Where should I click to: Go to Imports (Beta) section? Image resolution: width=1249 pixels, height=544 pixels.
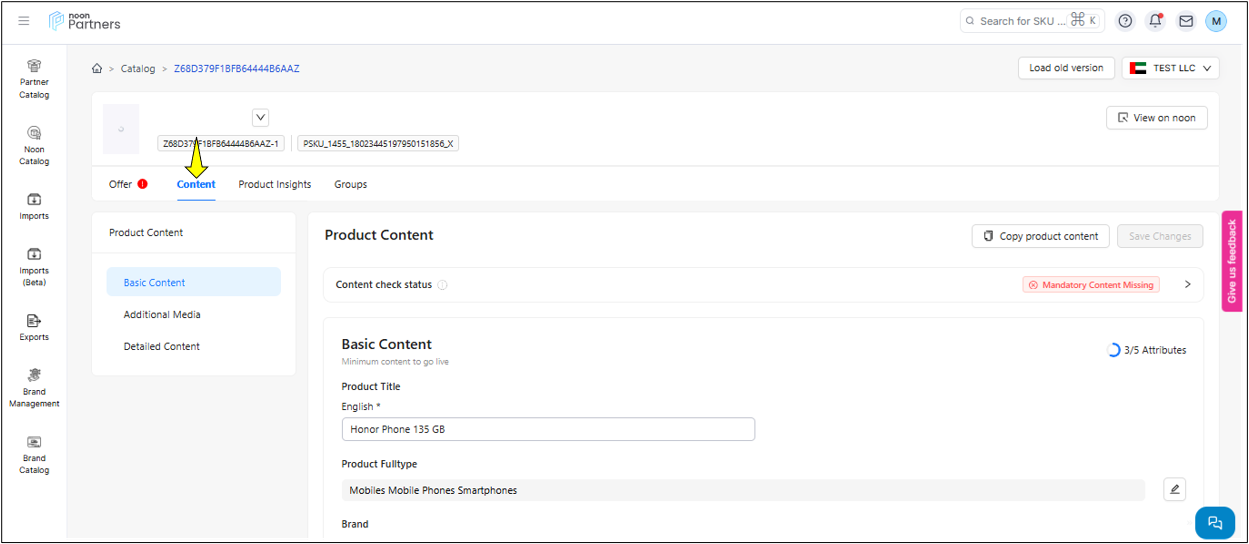(34, 266)
